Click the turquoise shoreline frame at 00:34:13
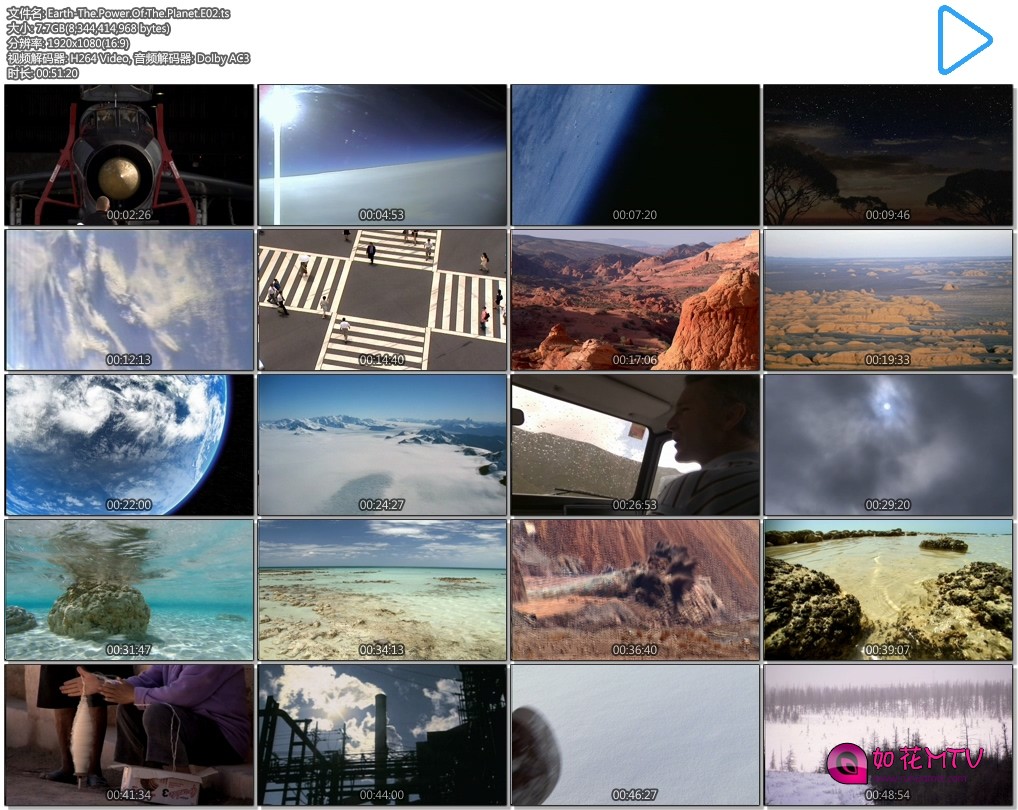 (382, 590)
